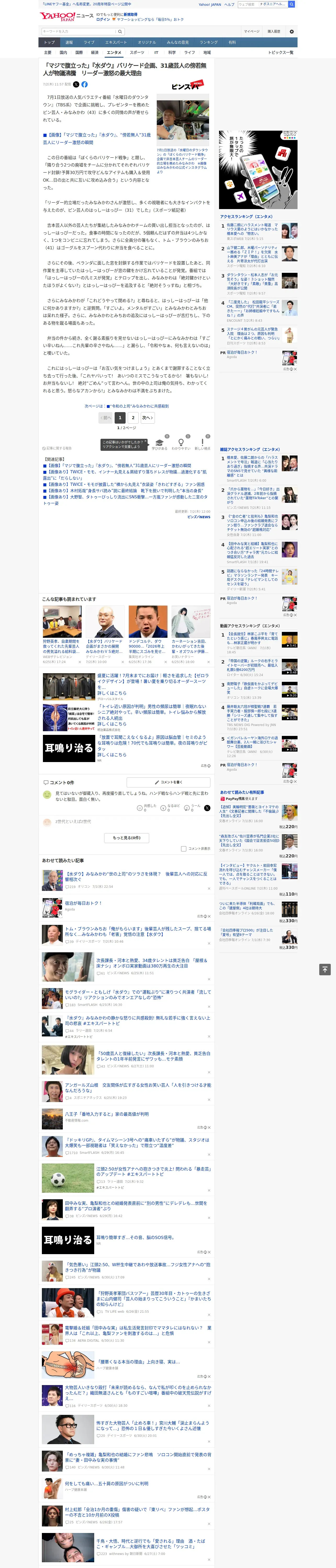Click the scroll-to-top arrow button
Screen dimensions: 336x1568
[325, 969]
